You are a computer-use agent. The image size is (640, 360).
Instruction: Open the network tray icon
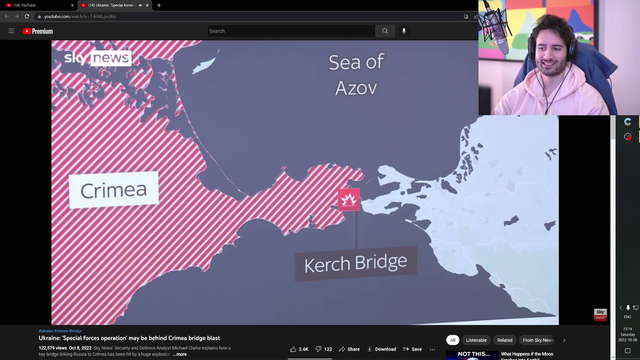636,308
